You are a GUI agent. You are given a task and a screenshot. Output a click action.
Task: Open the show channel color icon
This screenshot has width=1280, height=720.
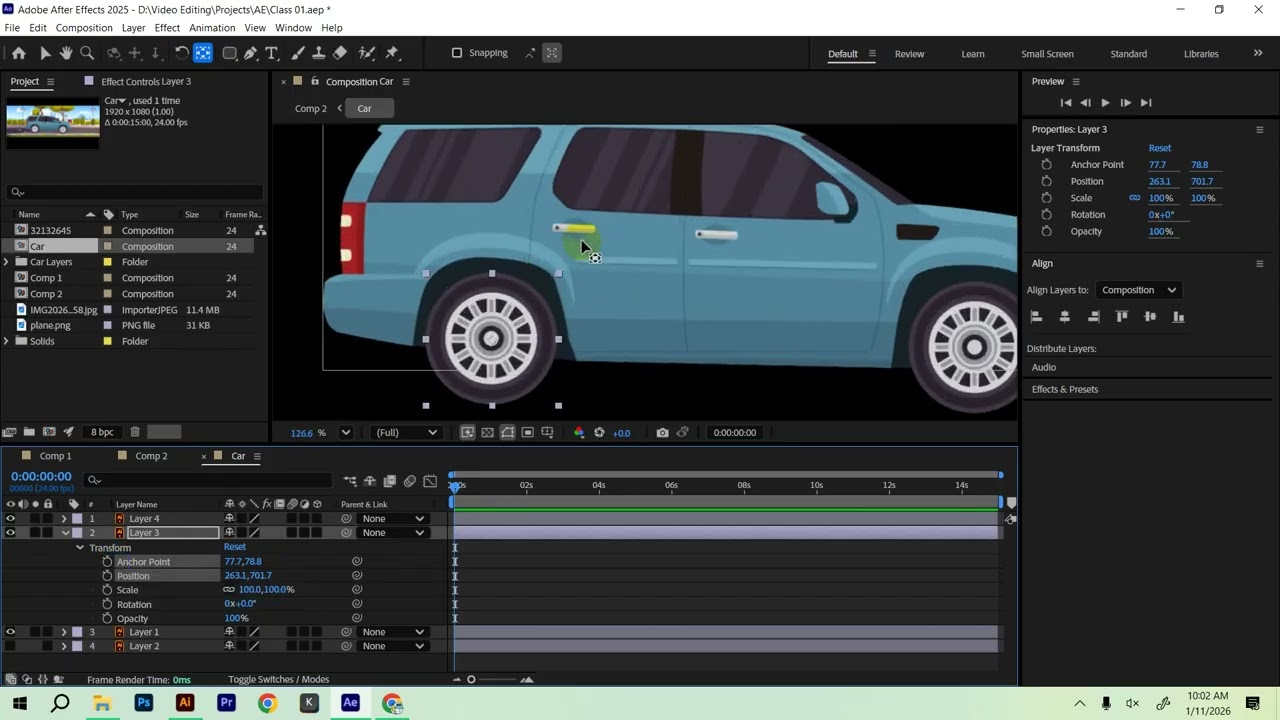(x=579, y=433)
